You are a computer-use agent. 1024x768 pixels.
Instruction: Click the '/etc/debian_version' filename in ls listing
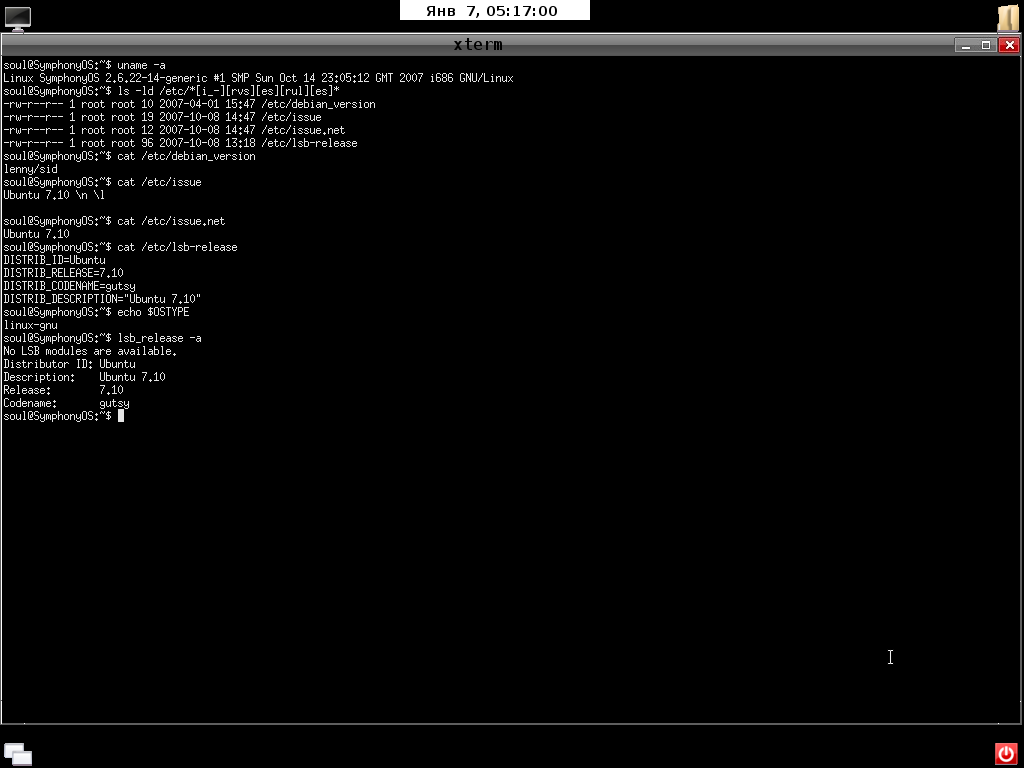(x=318, y=104)
